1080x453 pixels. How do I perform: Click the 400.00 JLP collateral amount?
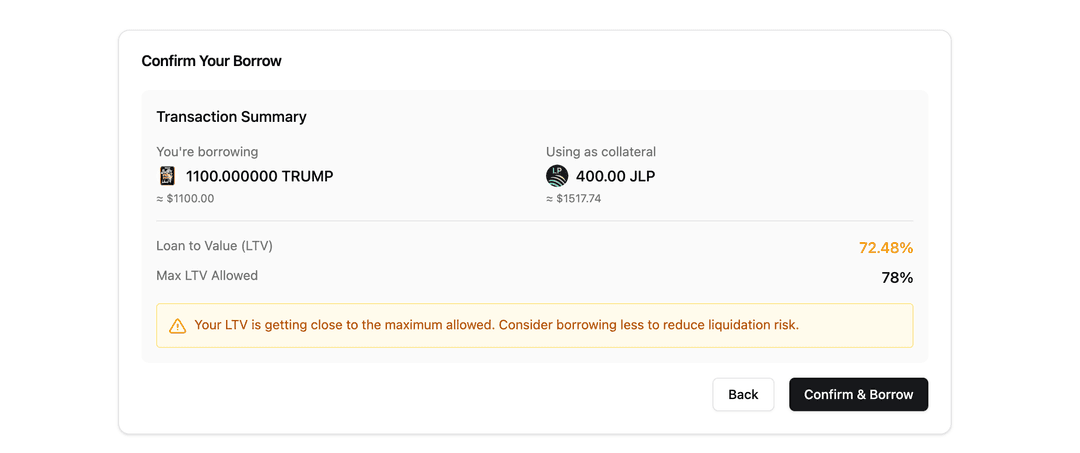[x=615, y=176]
